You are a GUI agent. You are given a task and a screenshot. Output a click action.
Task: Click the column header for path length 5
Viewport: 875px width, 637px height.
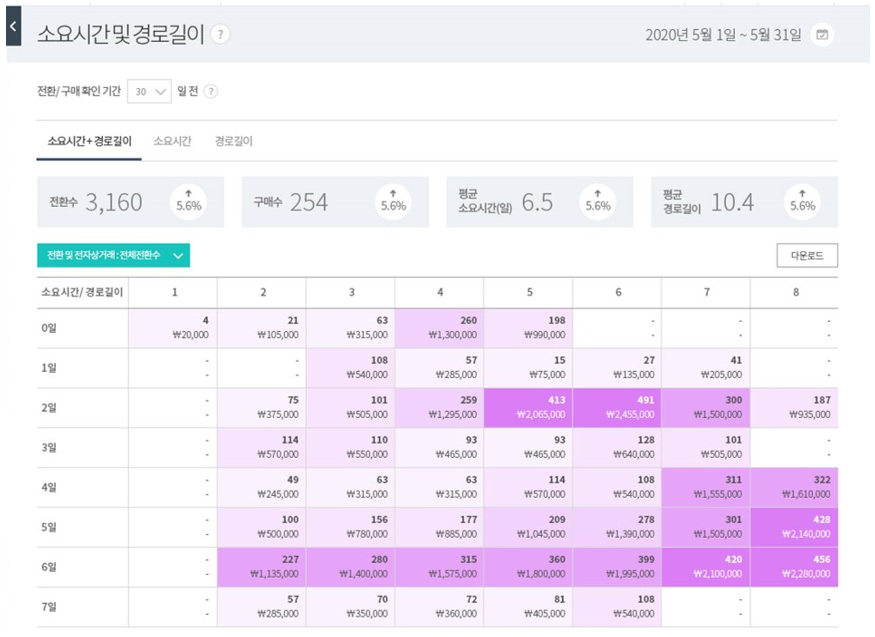tap(528, 292)
